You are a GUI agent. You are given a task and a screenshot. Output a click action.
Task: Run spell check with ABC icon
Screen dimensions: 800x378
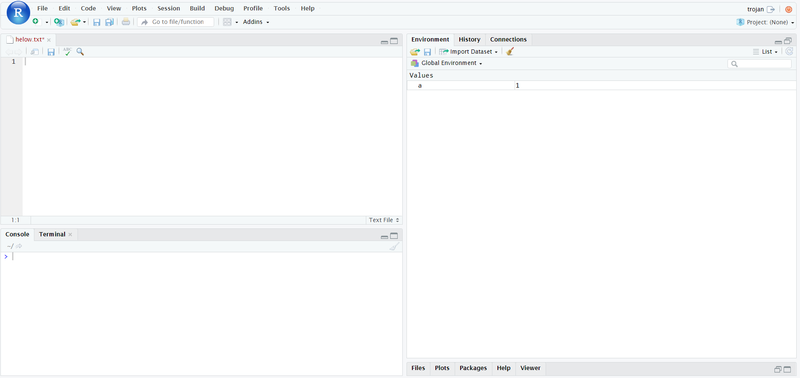click(67, 51)
